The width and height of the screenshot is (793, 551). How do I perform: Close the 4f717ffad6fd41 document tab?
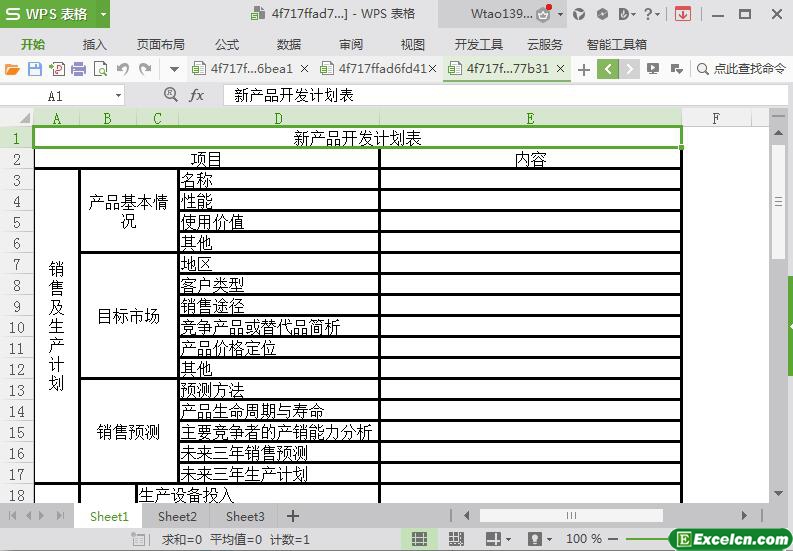pos(432,68)
